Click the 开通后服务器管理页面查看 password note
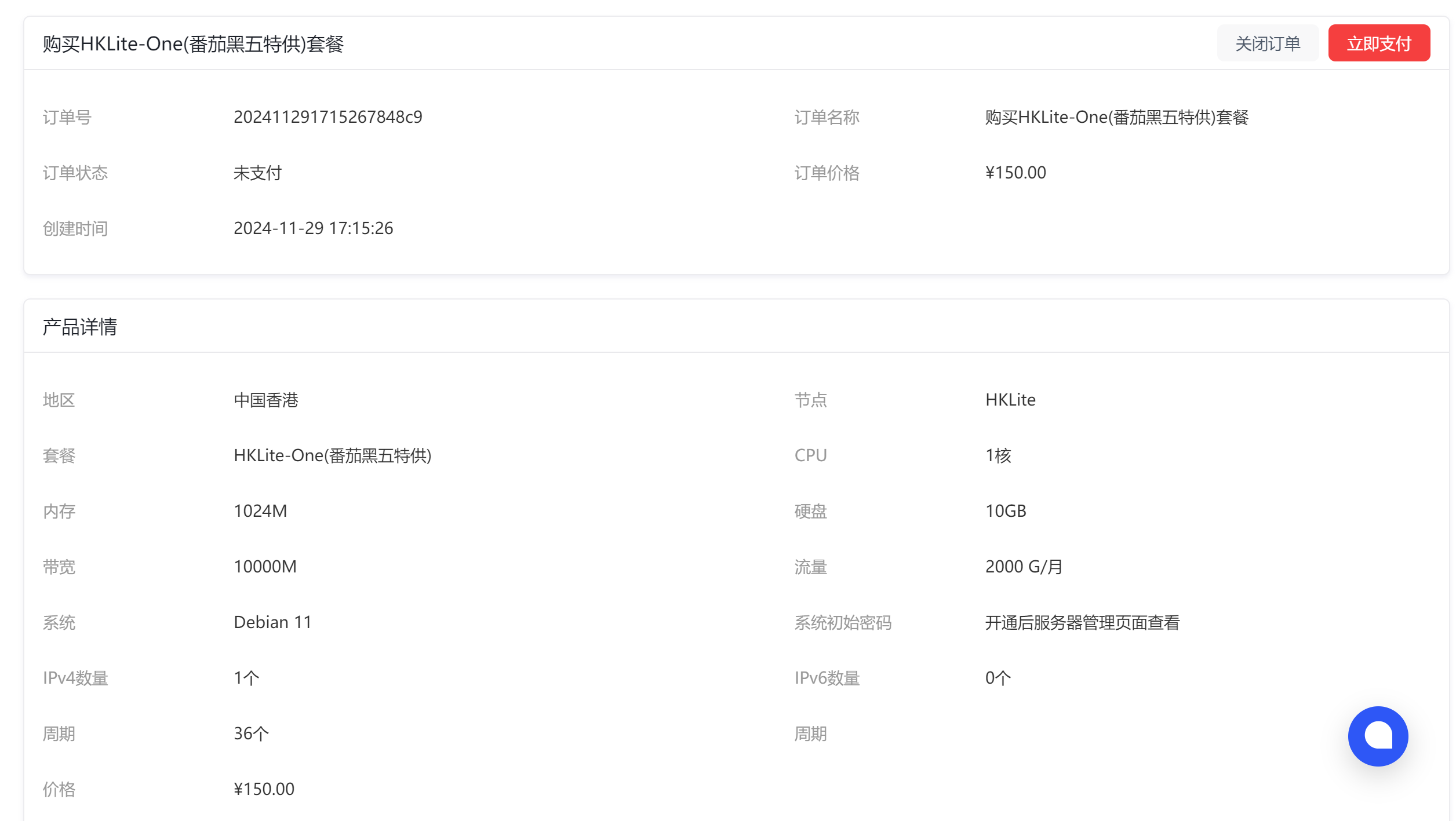This screenshot has height=821, width=1456. [1082, 622]
